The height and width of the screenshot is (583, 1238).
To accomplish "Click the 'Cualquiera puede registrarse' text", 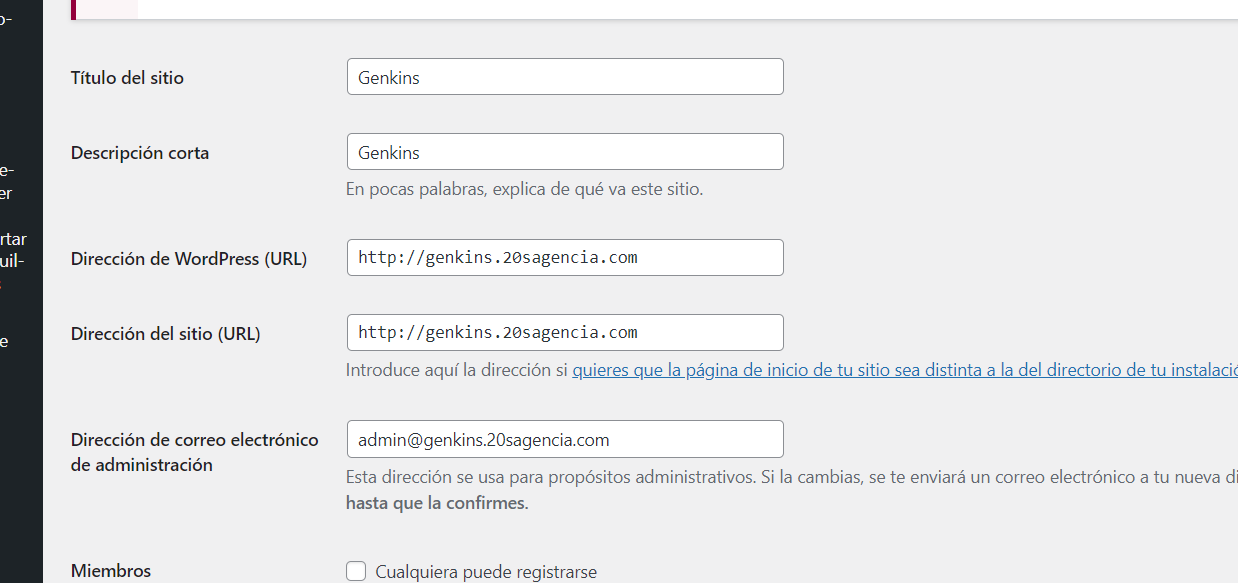I will pyautogui.click(x=486, y=572).
